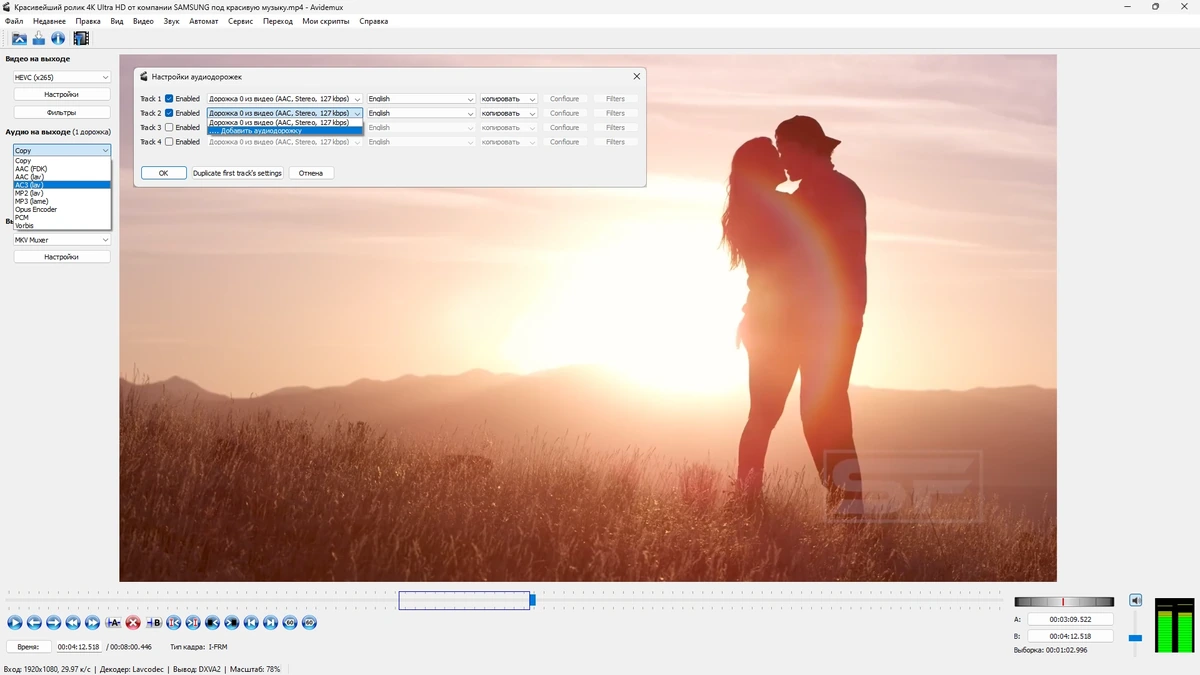Uncheck Track 1 Enabled checkbox
This screenshot has height=675, width=1200.
coord(169,99)
